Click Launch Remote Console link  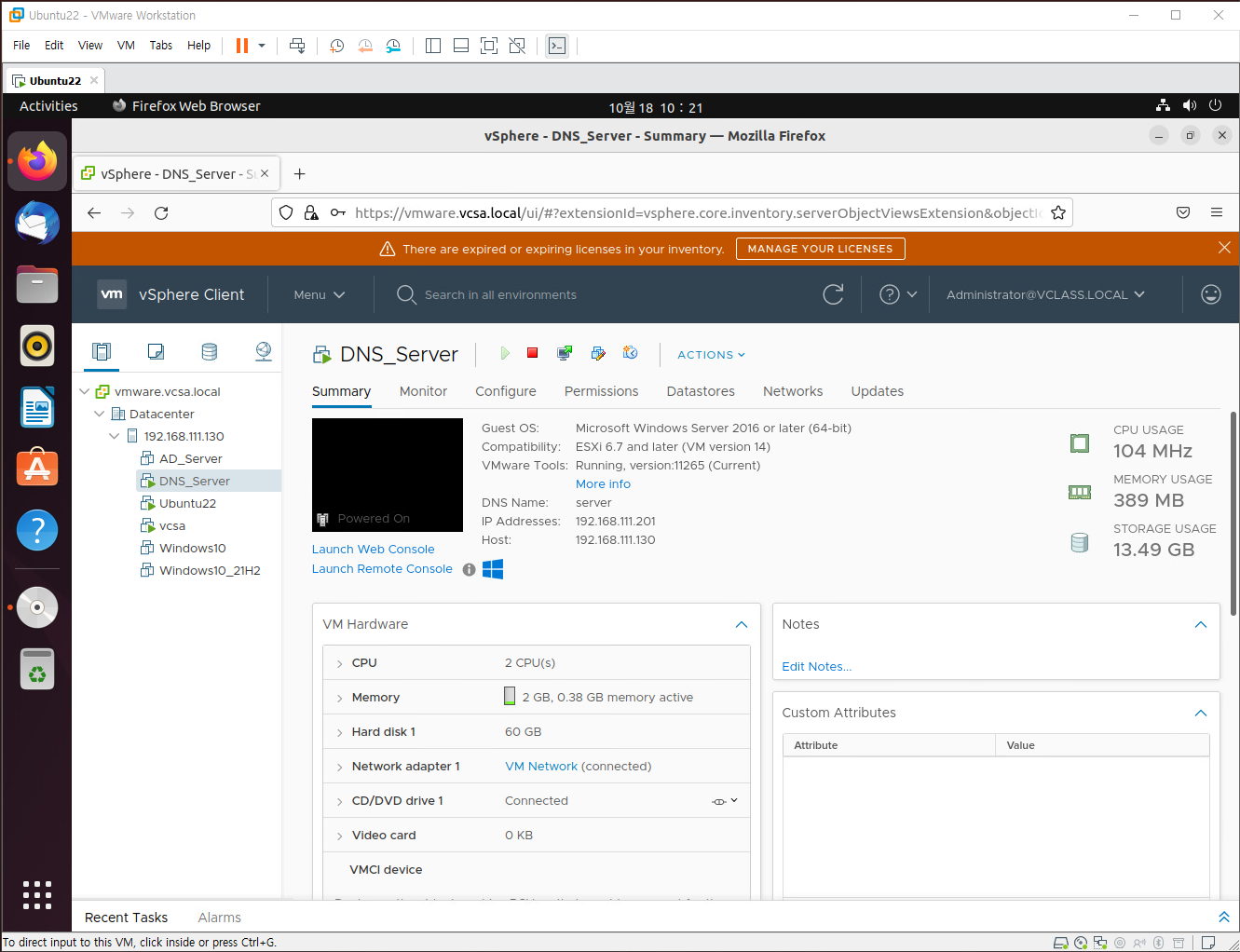(382, 569)
